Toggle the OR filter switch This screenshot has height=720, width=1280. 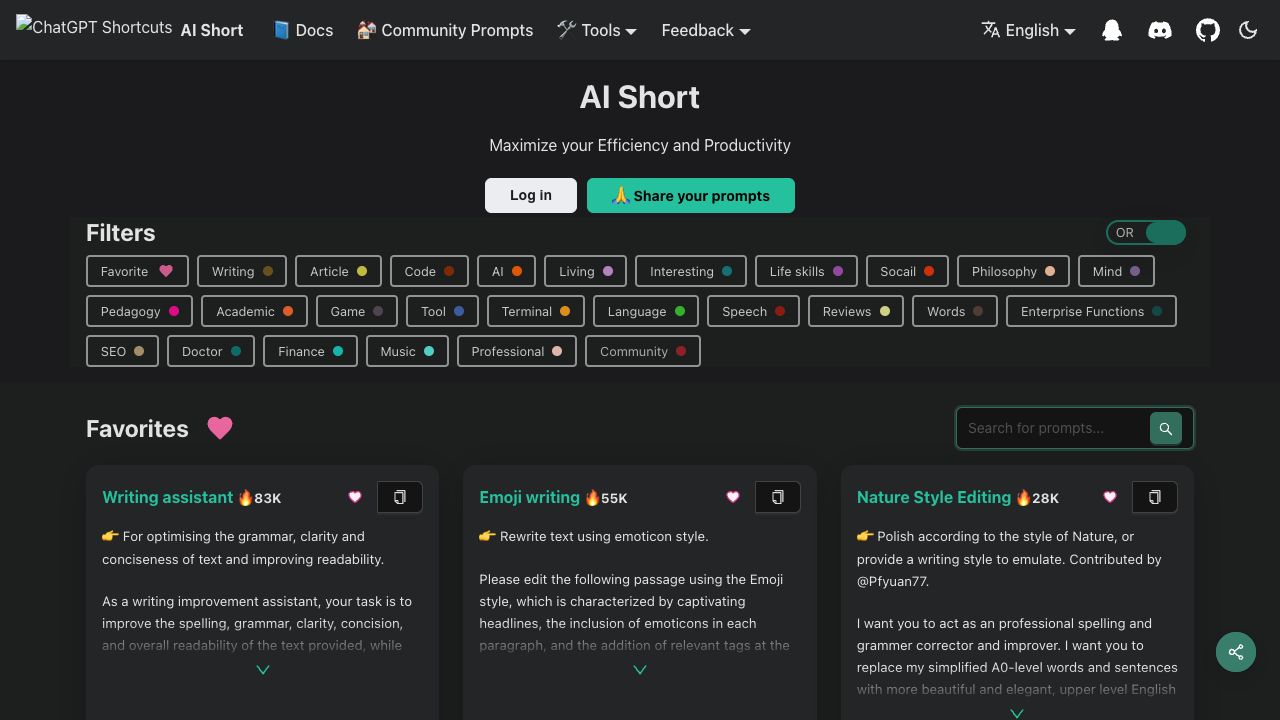pyautogui.click(x=1146, y=233)
